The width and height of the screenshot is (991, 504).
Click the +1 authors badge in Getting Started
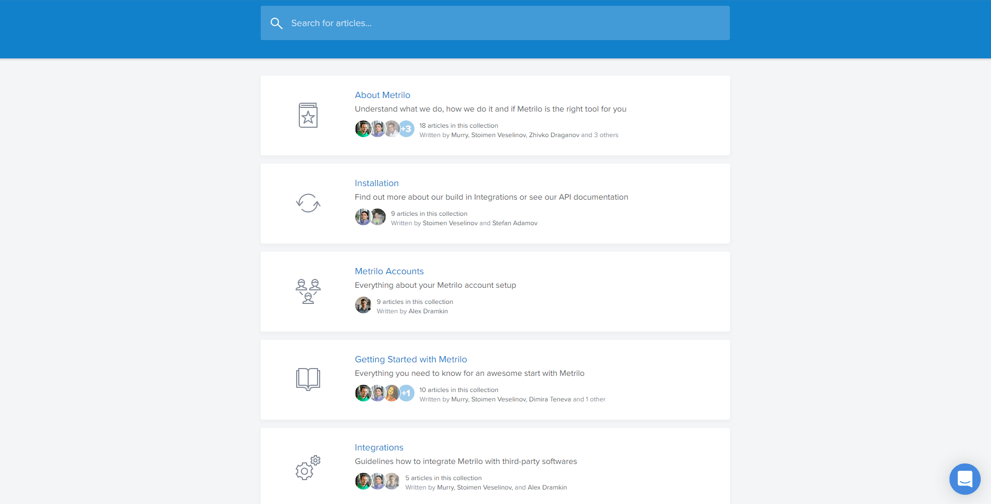(x=406, y=393)
